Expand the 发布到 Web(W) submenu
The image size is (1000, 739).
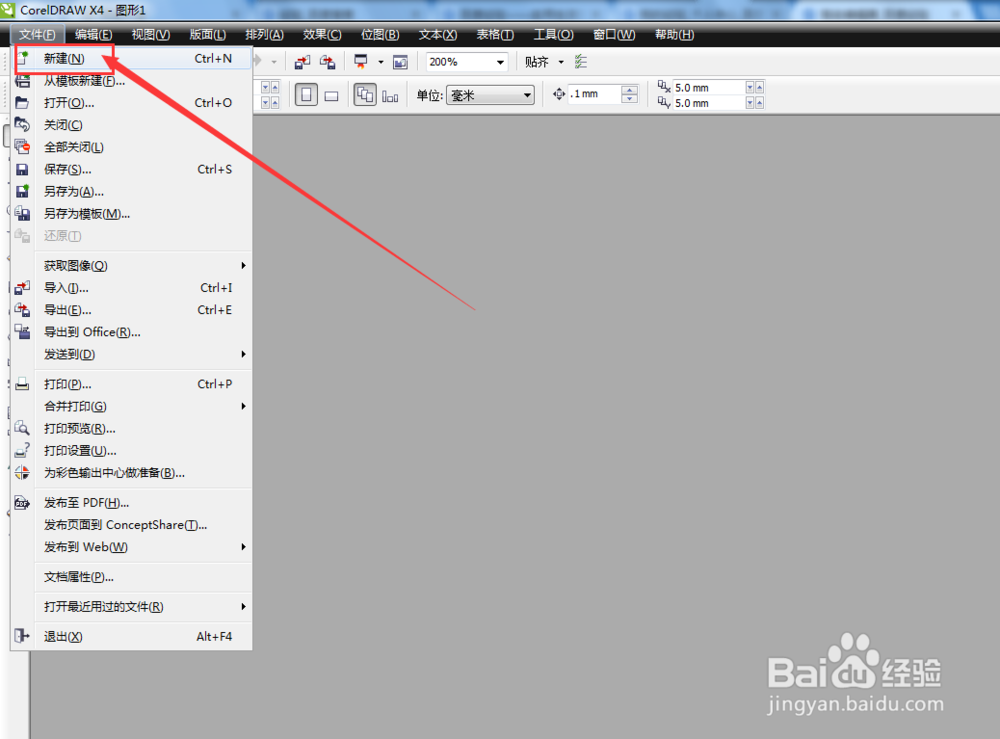[243, 547]
